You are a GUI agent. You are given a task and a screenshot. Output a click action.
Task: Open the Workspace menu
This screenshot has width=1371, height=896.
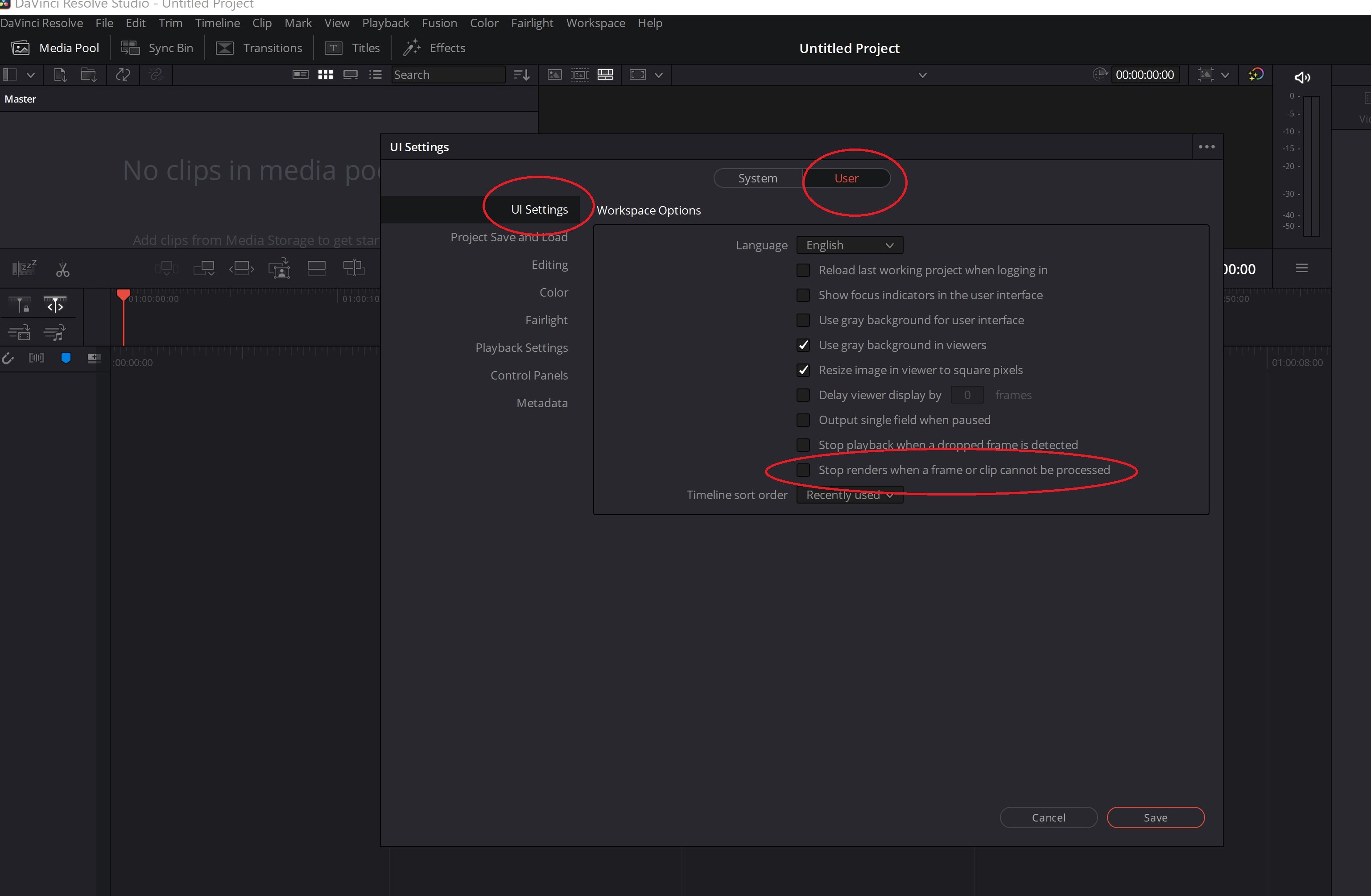coord(595,23)
